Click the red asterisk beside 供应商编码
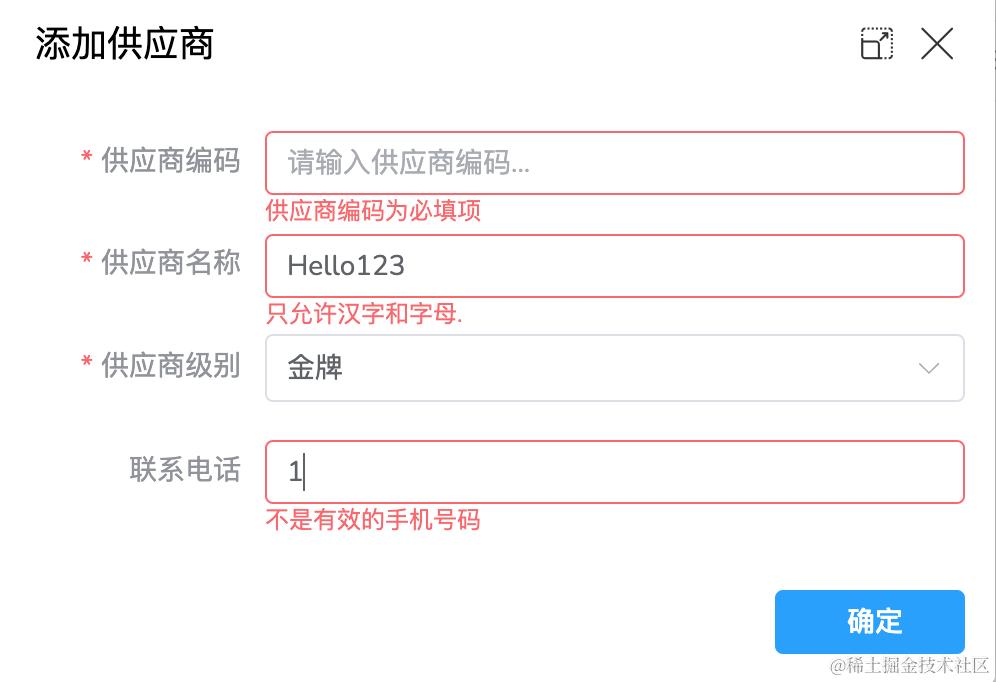Viewport: 996px width, 682px height. pos(87,159)
